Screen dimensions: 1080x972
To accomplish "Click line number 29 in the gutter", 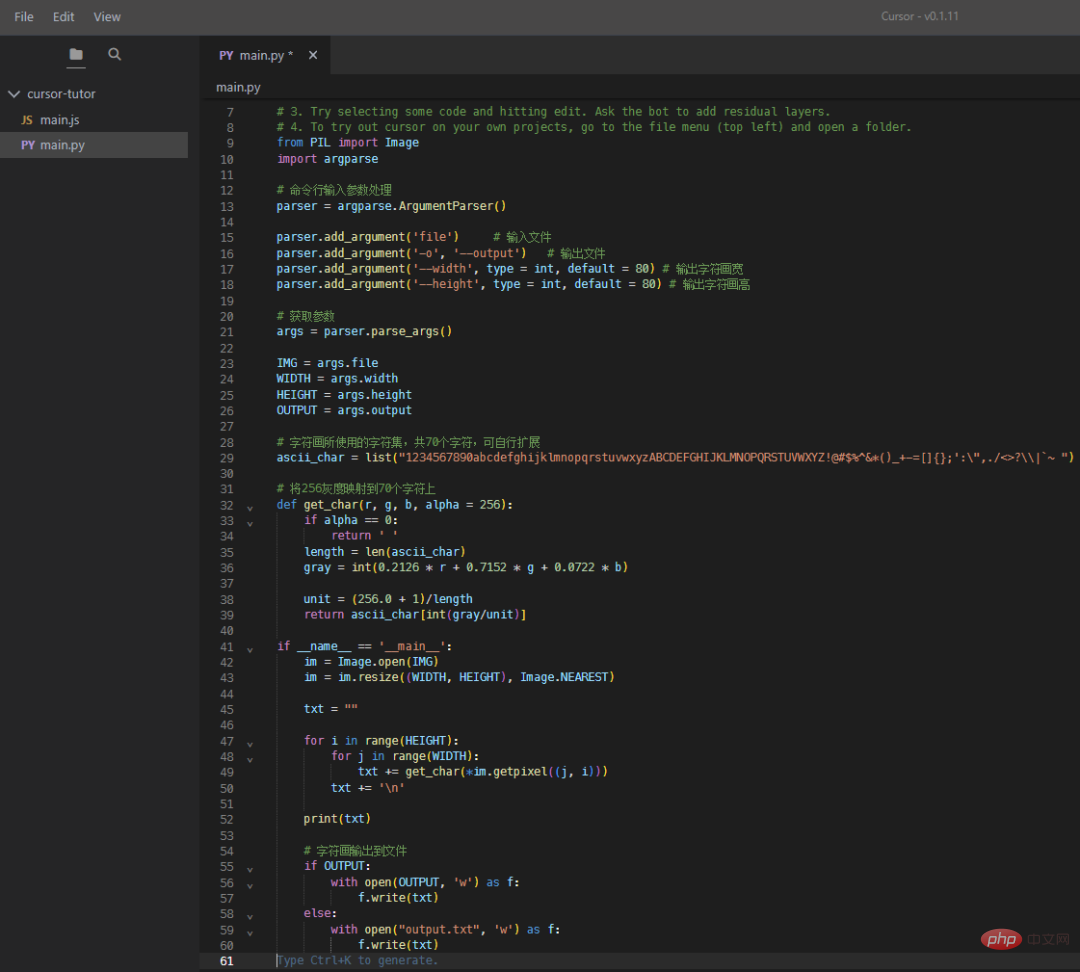I will [227, 458].
